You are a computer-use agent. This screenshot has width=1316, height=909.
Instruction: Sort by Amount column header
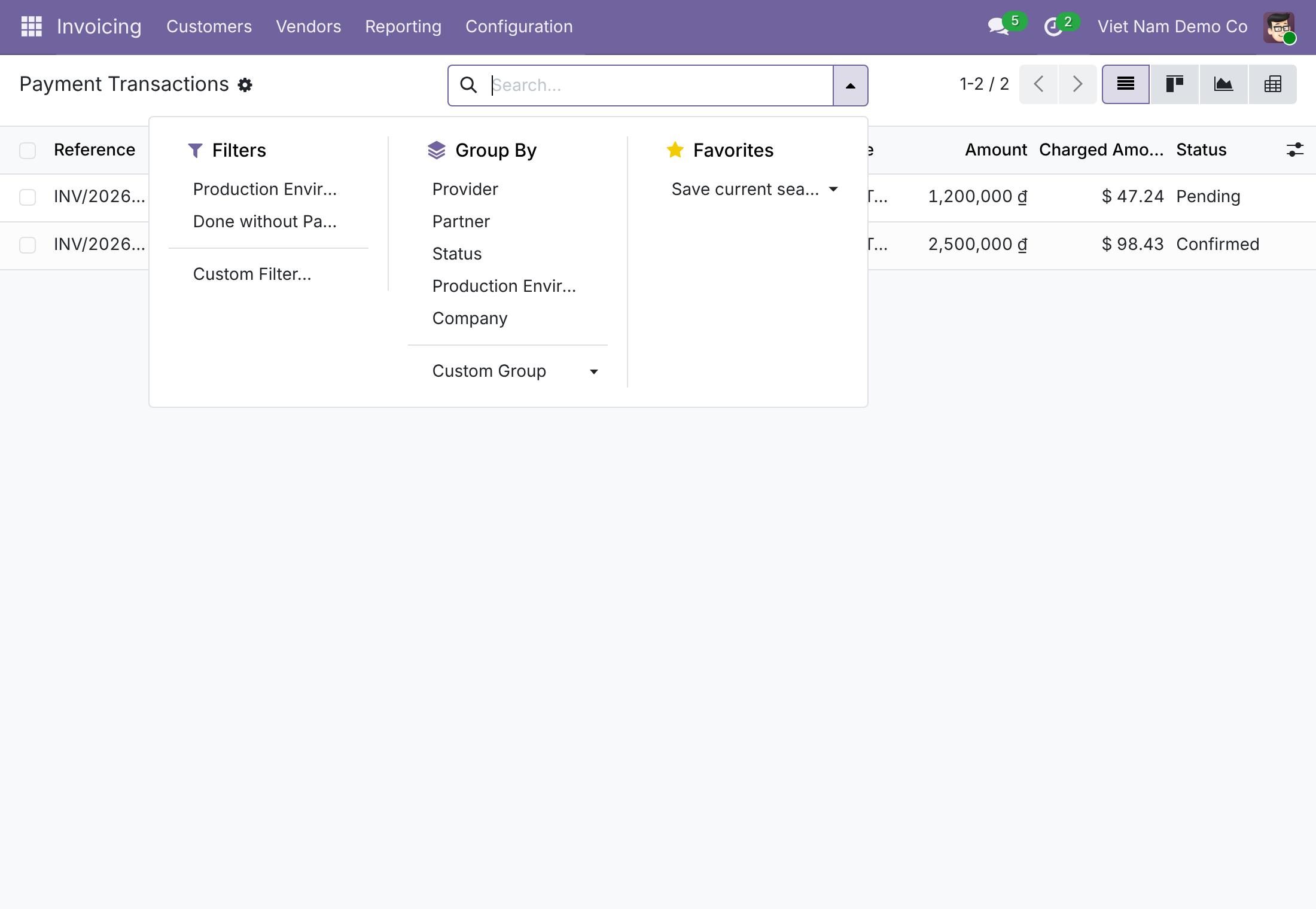(x=995, y=150)
